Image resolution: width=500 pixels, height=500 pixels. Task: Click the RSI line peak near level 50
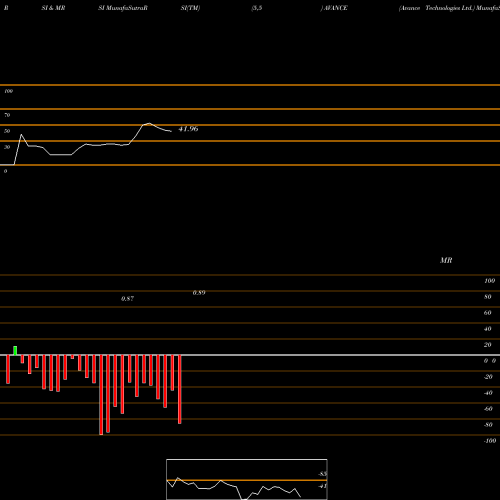coord(149,124)
